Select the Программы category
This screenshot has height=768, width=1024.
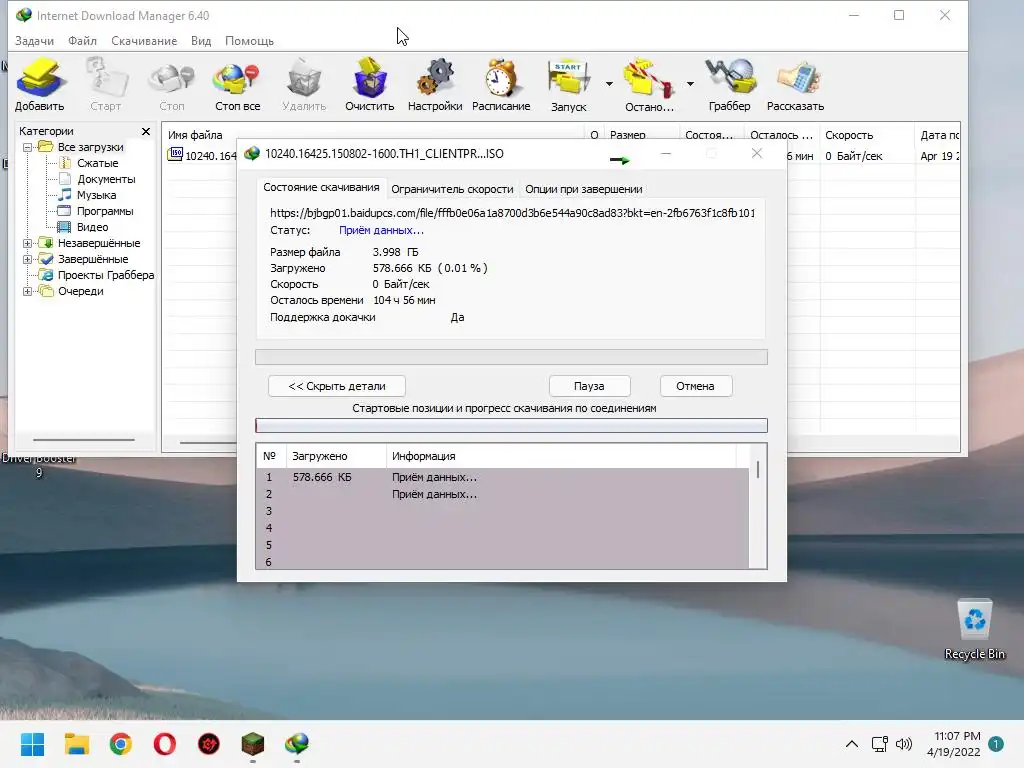click(x=104, y=211)
